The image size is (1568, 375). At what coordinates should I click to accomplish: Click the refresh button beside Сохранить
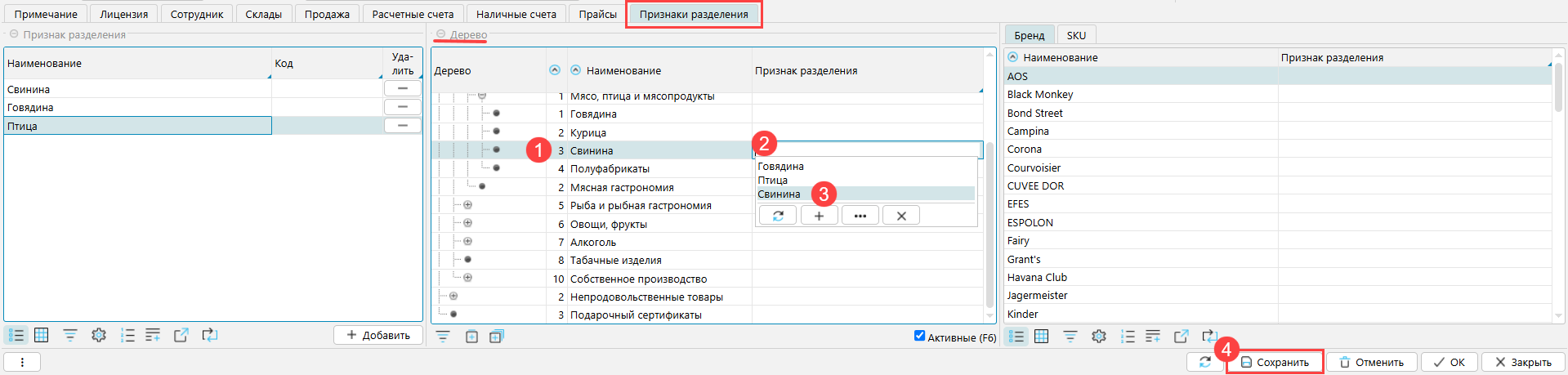[x=1205, y=362]
